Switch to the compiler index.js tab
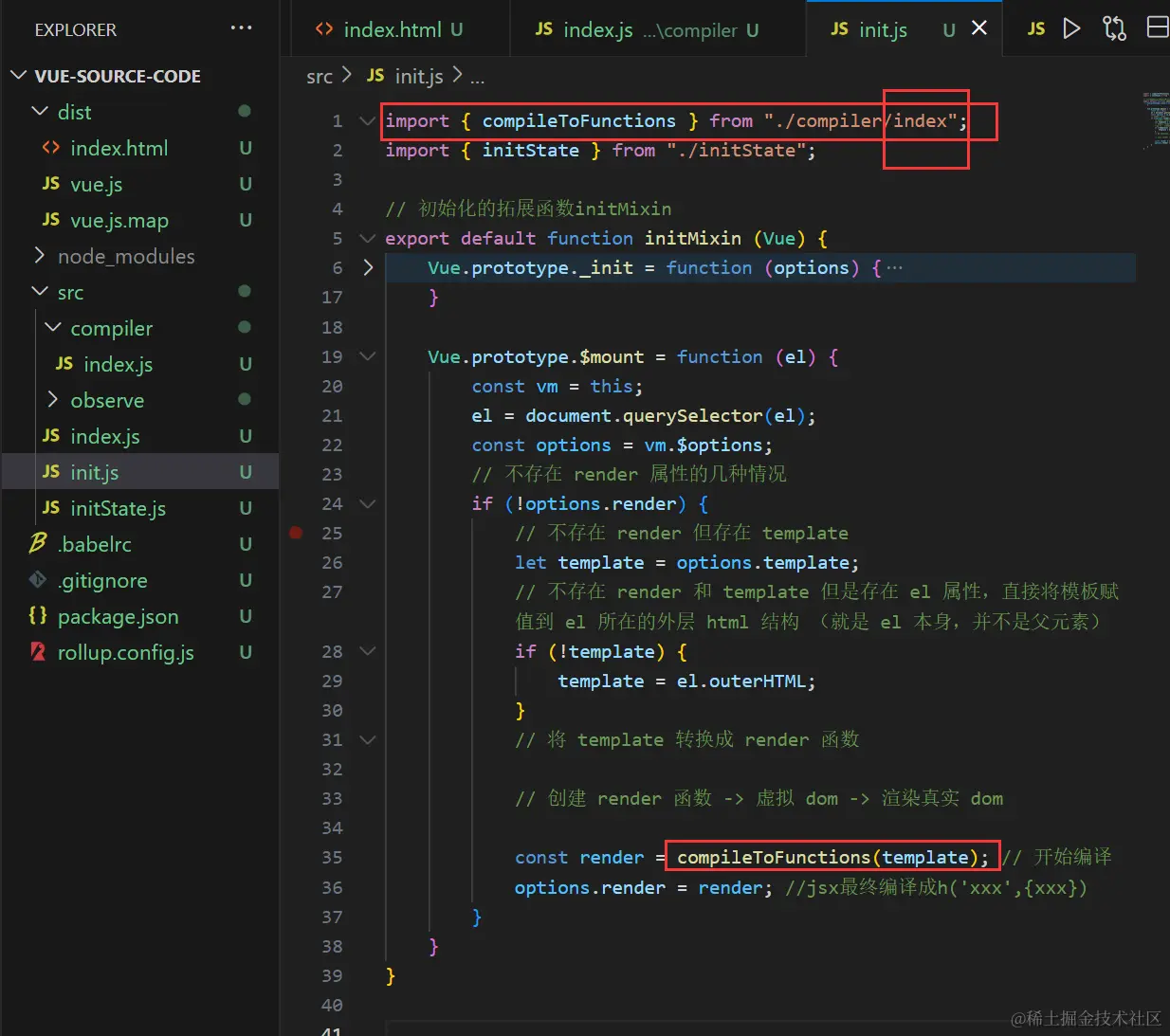Image resolution: width=1170 pixels, height=1036 pixels. tap(657, 29)
